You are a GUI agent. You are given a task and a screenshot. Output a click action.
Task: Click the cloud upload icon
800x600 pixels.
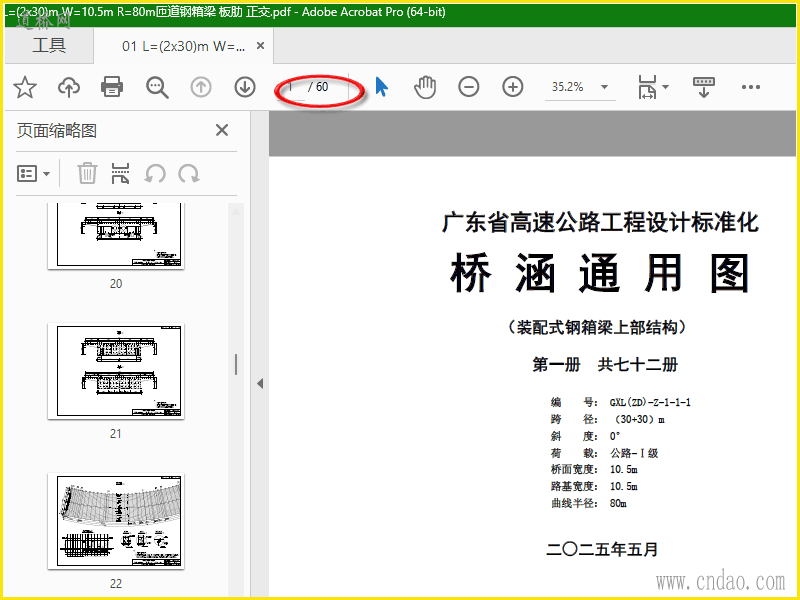pyautogui.click(x=69, y=87)
